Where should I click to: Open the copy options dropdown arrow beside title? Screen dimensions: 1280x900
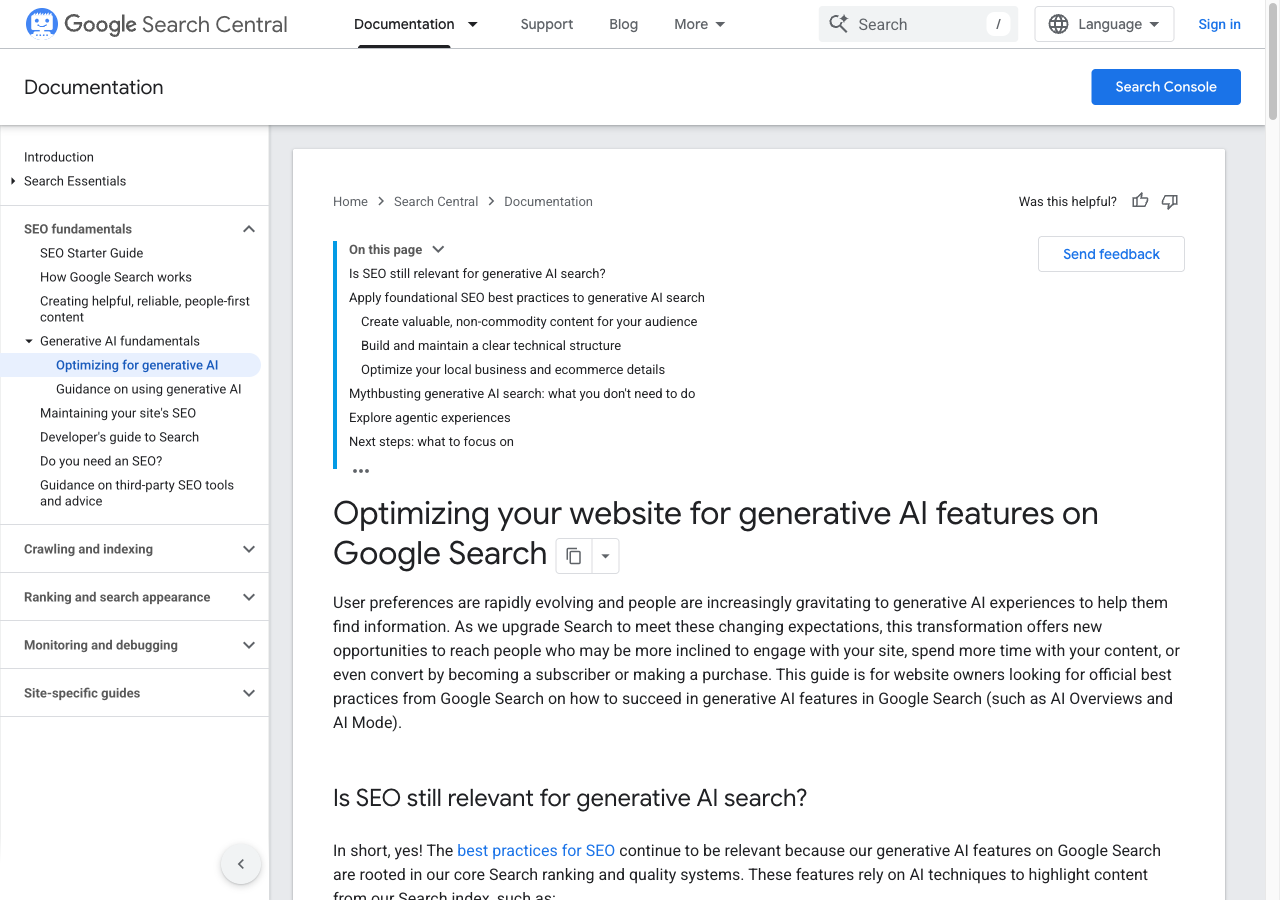(605, 556)
